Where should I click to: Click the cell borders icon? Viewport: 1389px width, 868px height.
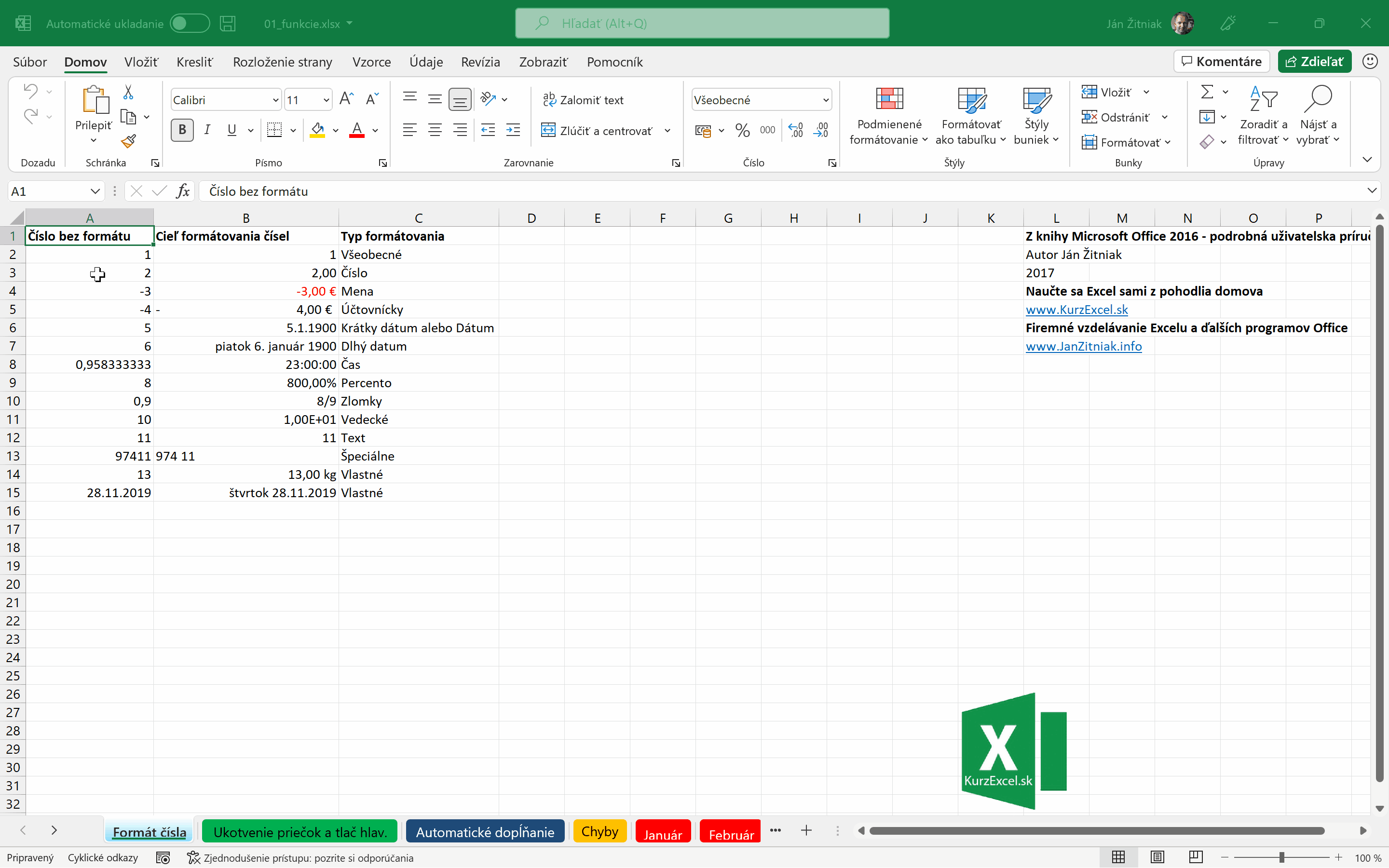pos(274,130)
